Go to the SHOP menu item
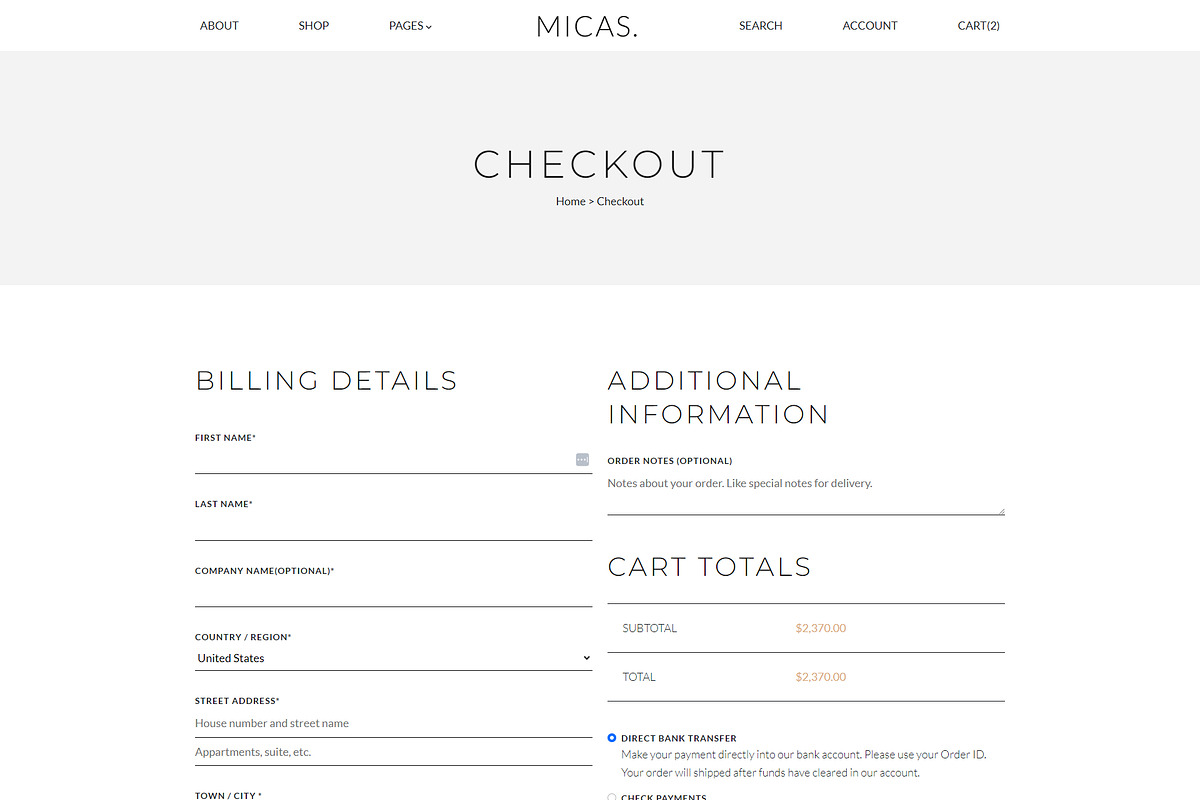Viewport: 1200px width, 800px height. [313, 26]
